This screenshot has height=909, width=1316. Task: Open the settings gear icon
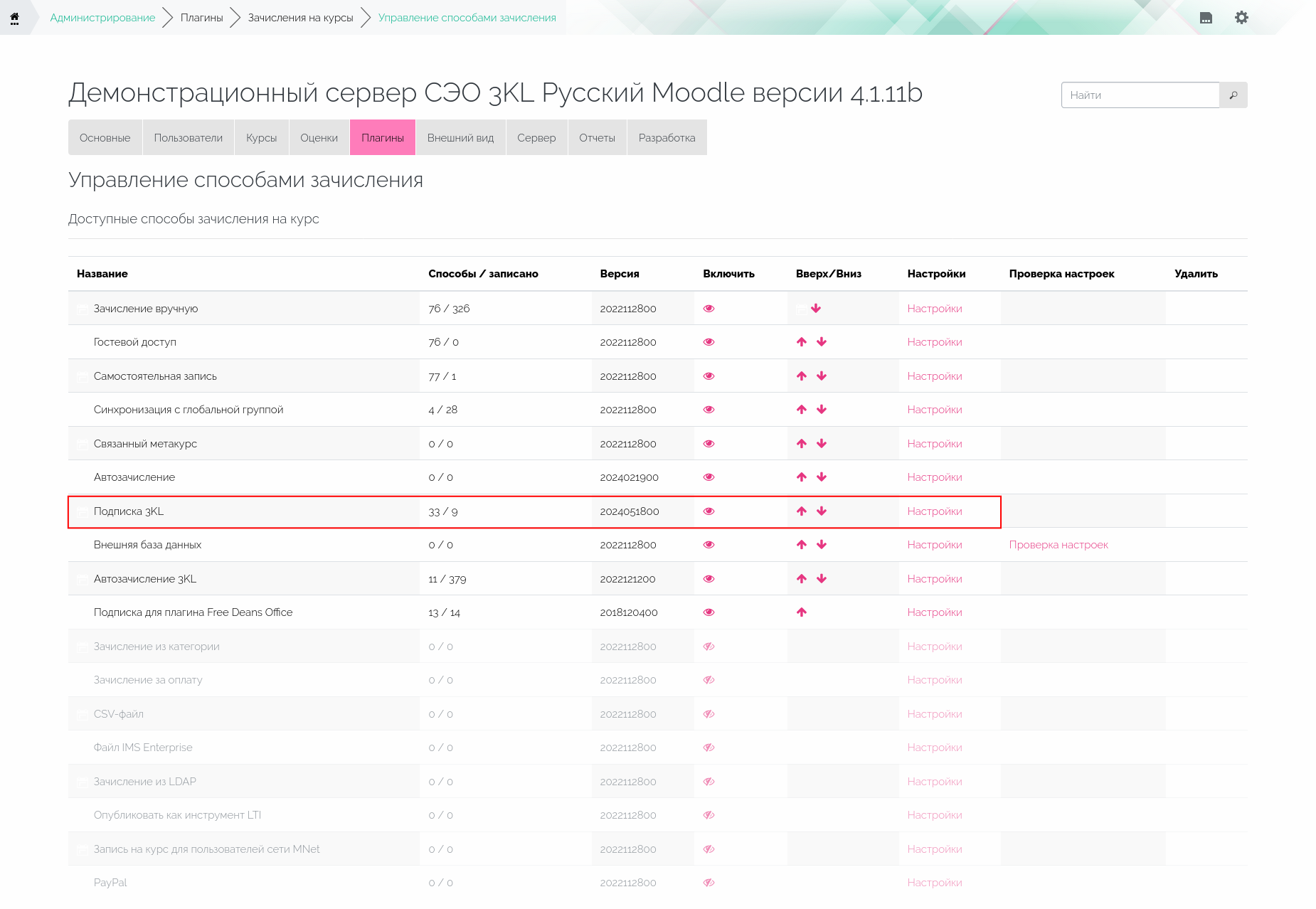tap(1241, 18)
